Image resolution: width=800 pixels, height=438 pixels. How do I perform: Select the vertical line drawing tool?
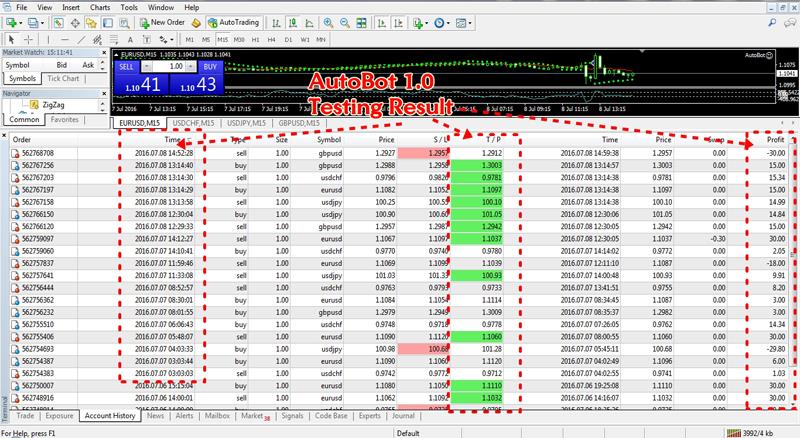[x=48, y=39]
